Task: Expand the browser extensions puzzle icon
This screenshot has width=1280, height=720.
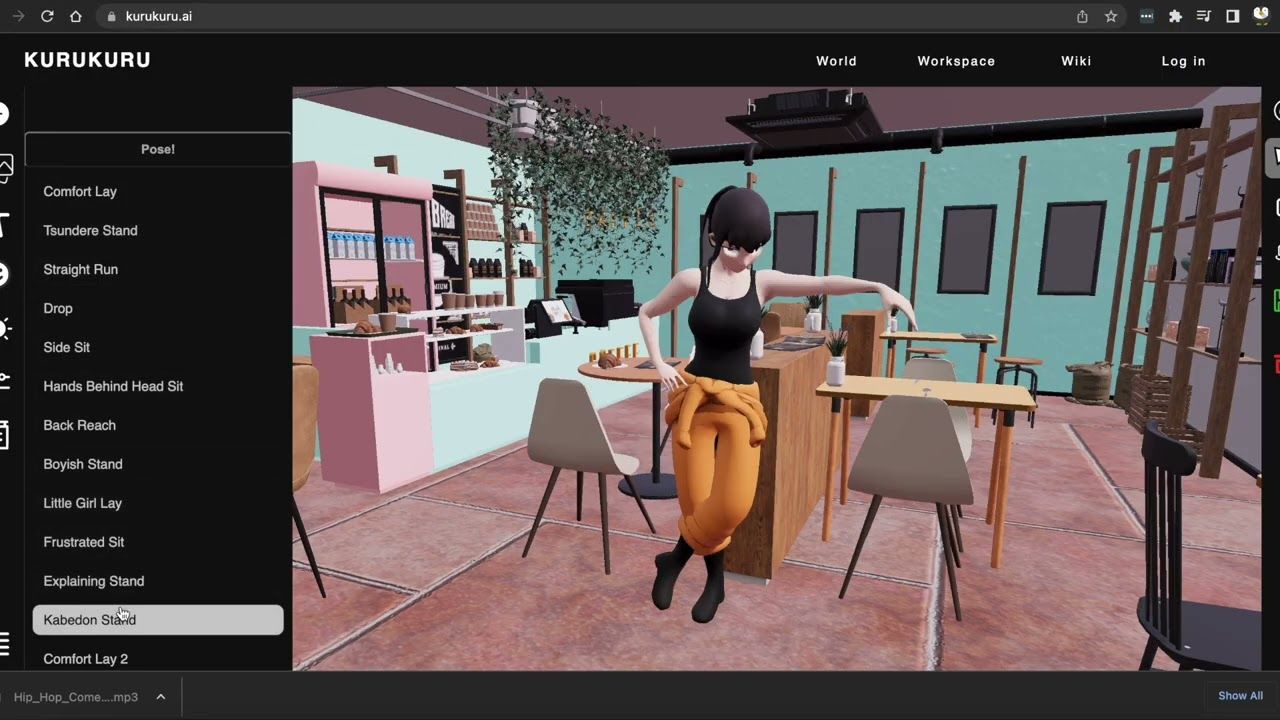Action: [1175, 16]
